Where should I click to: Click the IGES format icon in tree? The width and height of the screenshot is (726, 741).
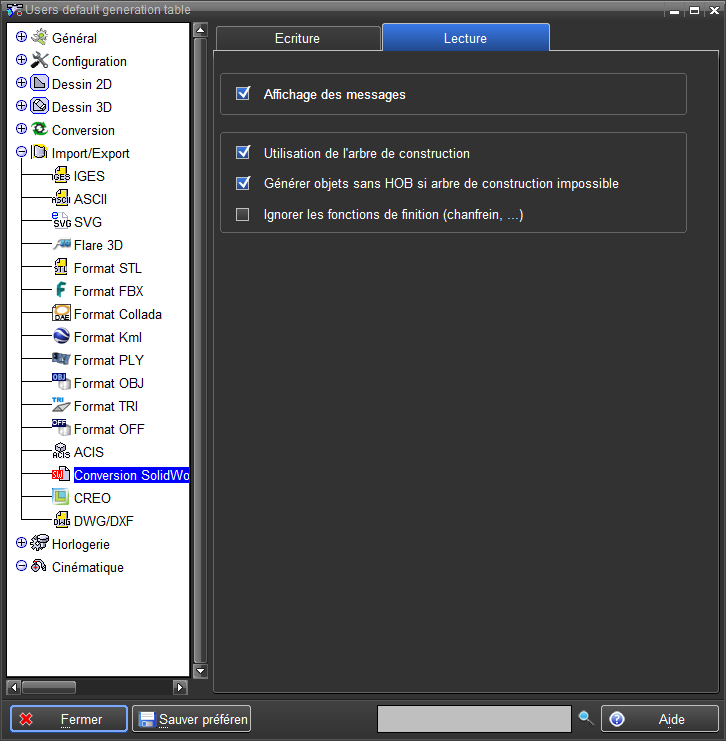coord(61,176)
